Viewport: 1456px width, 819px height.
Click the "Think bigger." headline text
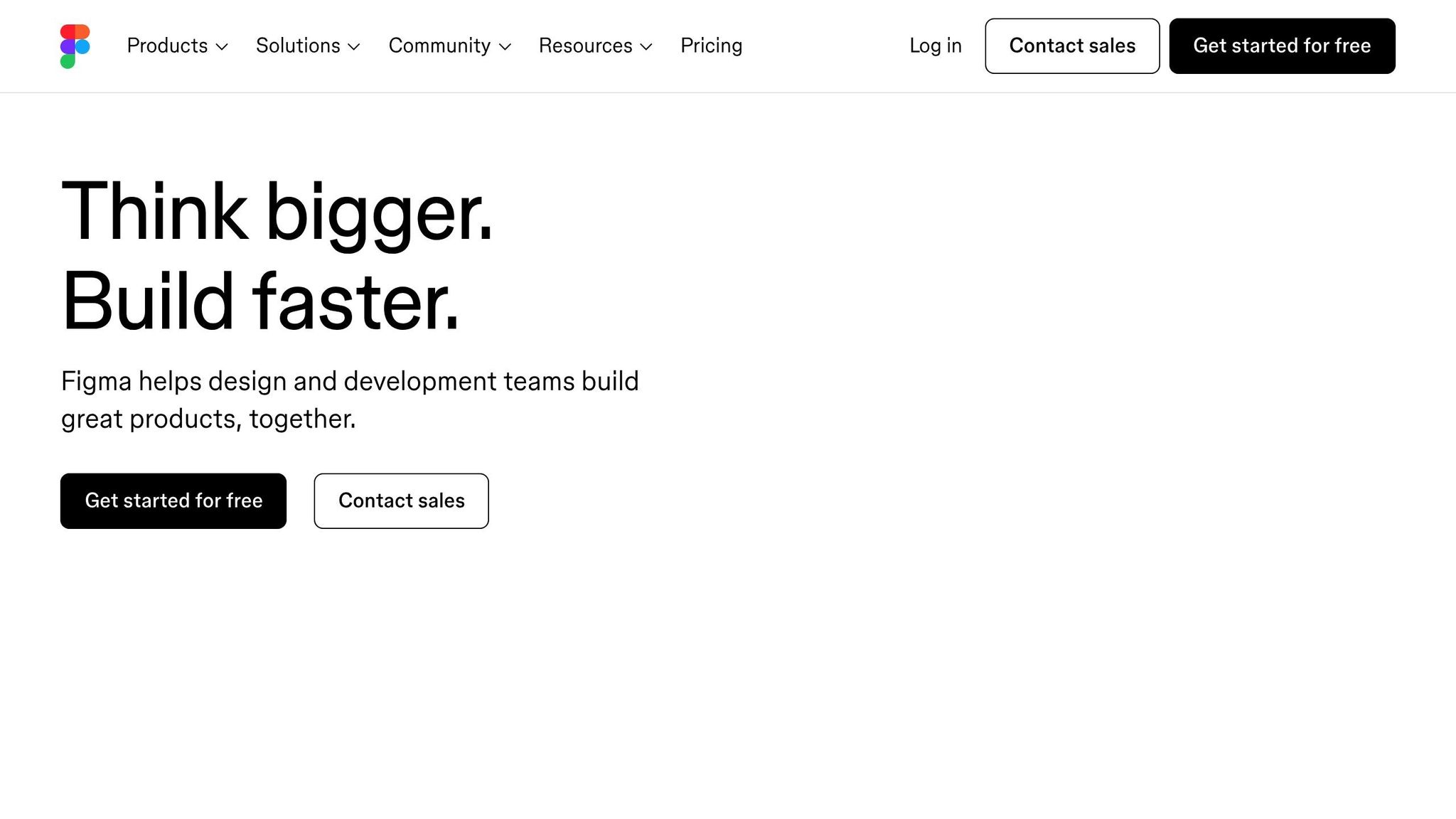point(277,212)
